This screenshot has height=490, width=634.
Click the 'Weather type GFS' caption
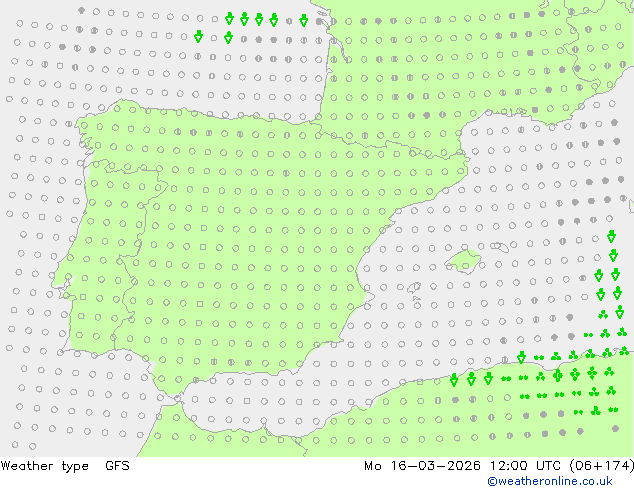point(65,466)
